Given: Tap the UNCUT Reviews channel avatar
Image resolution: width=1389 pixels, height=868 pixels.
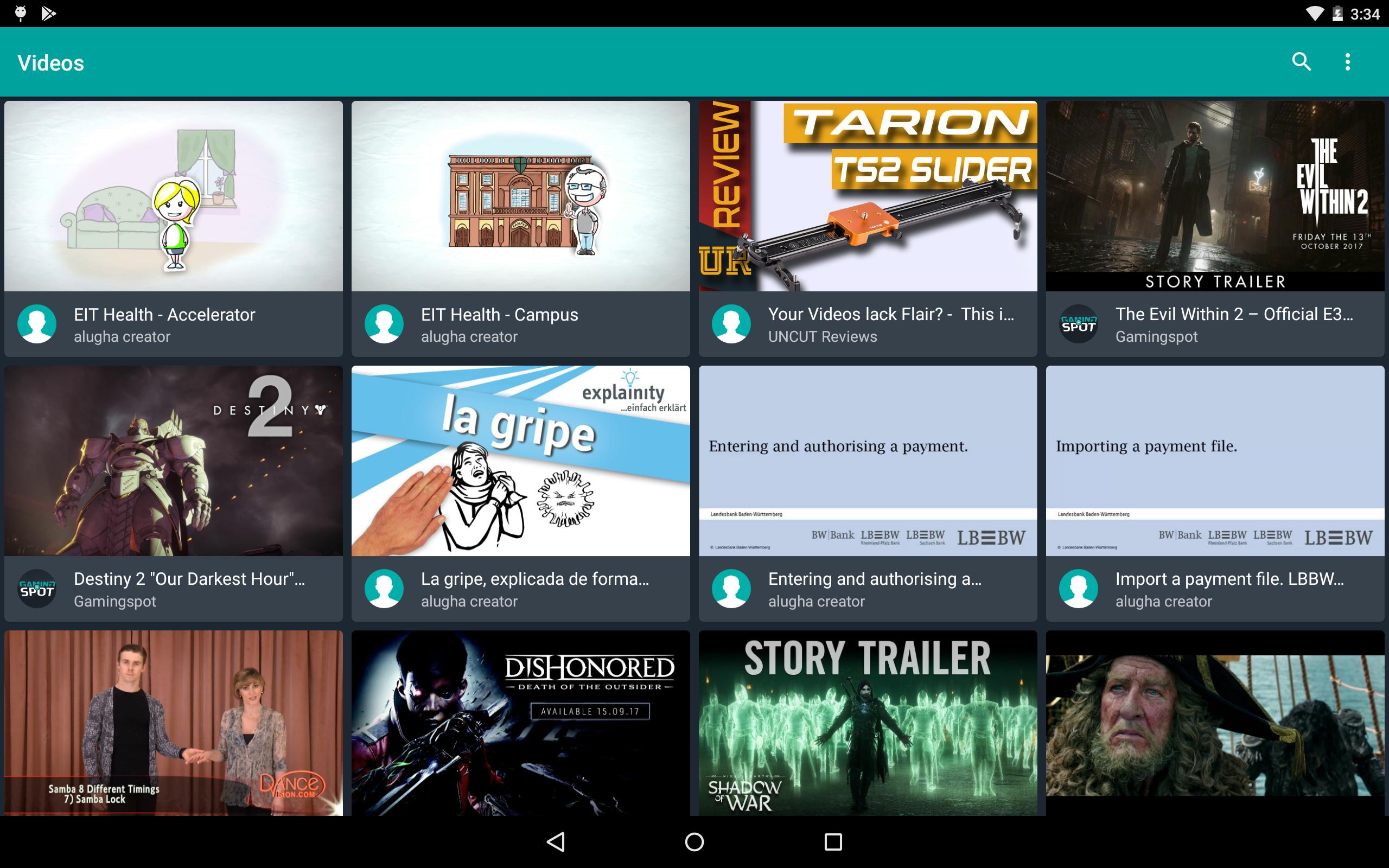Looking at the screenshot, I should pyautogui.click(x=731, y=324).
